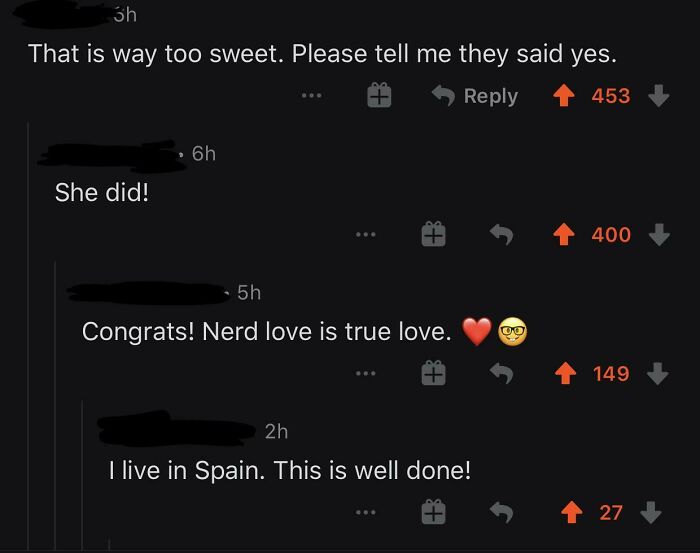700x553 pixels.
Task: Downvote the 'She did!' comment
Action: tap(657, 235)
